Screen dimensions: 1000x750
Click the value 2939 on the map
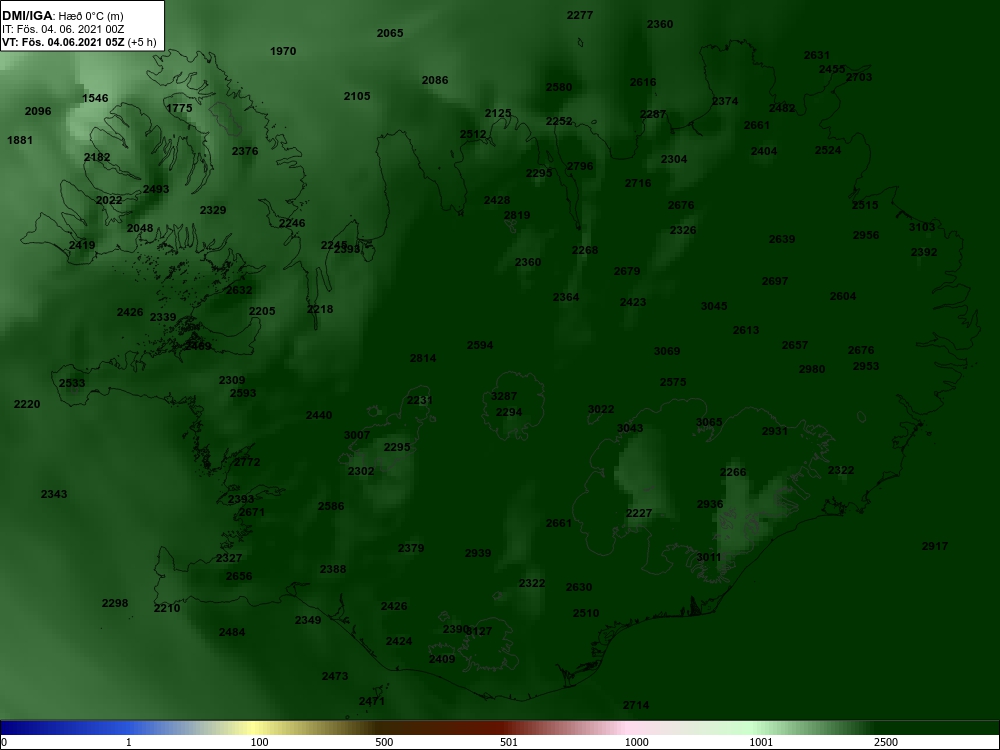pyautogui.click(x=478, y=554)
